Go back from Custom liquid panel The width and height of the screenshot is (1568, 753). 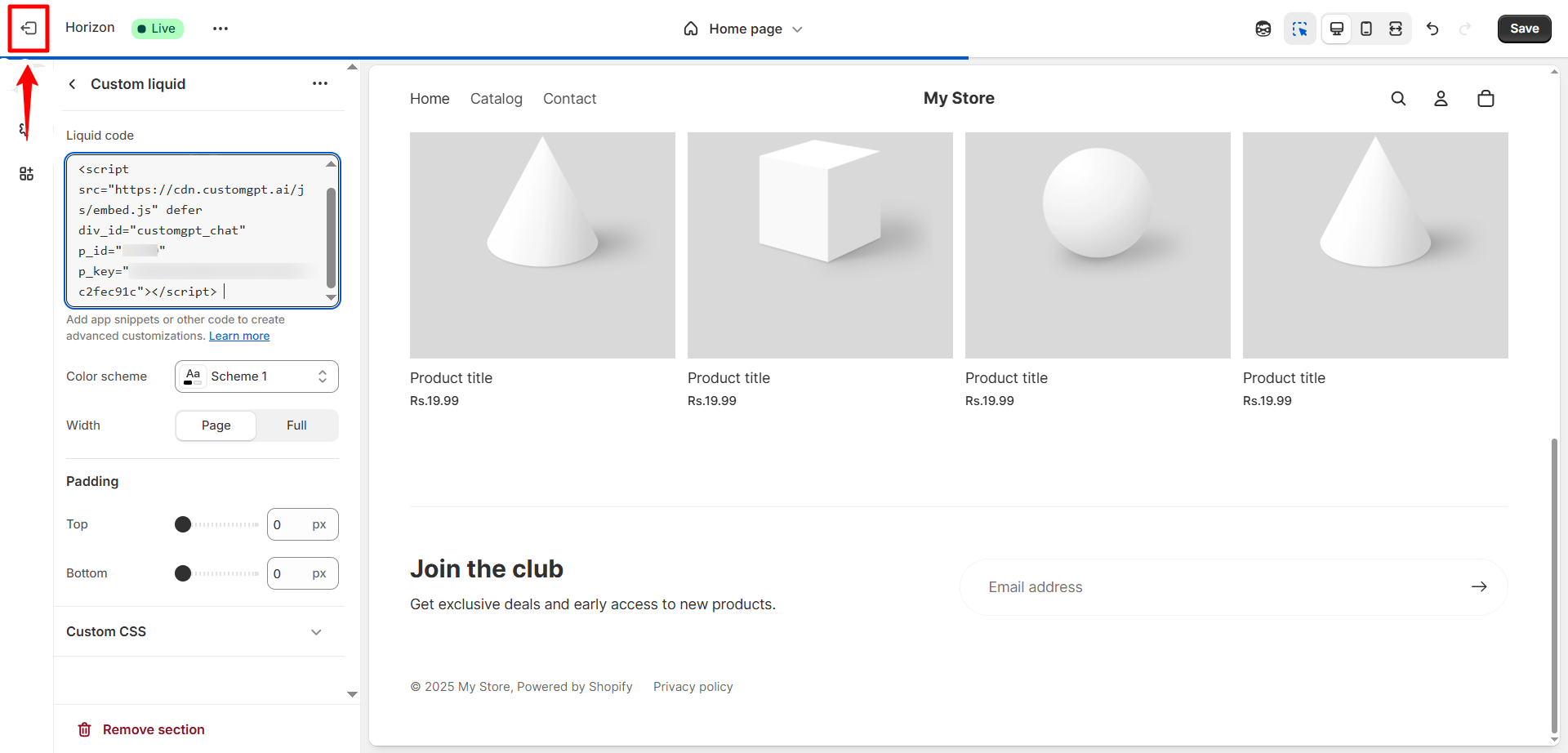[73, 84]
